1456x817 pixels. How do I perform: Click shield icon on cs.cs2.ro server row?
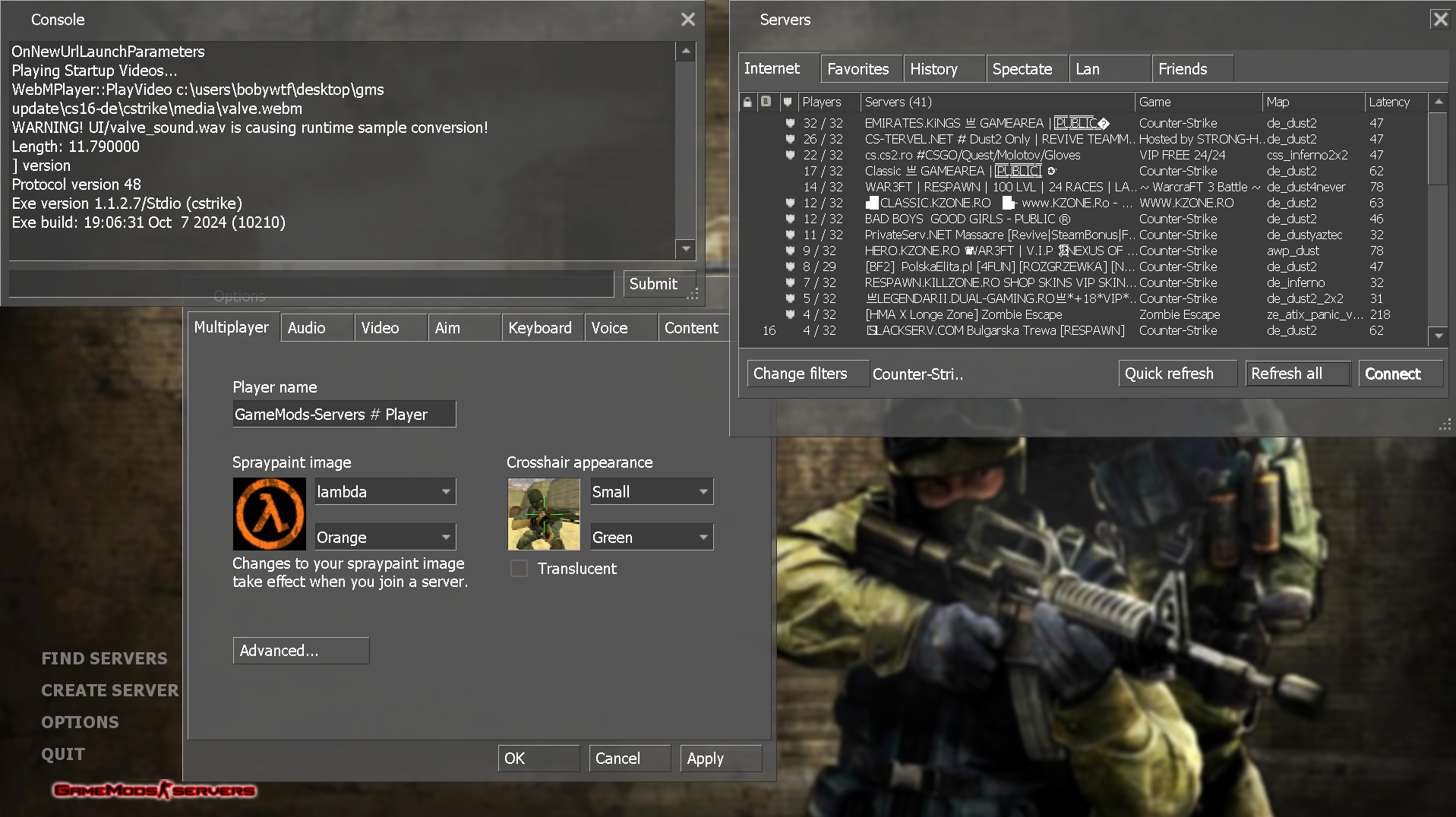790,155
